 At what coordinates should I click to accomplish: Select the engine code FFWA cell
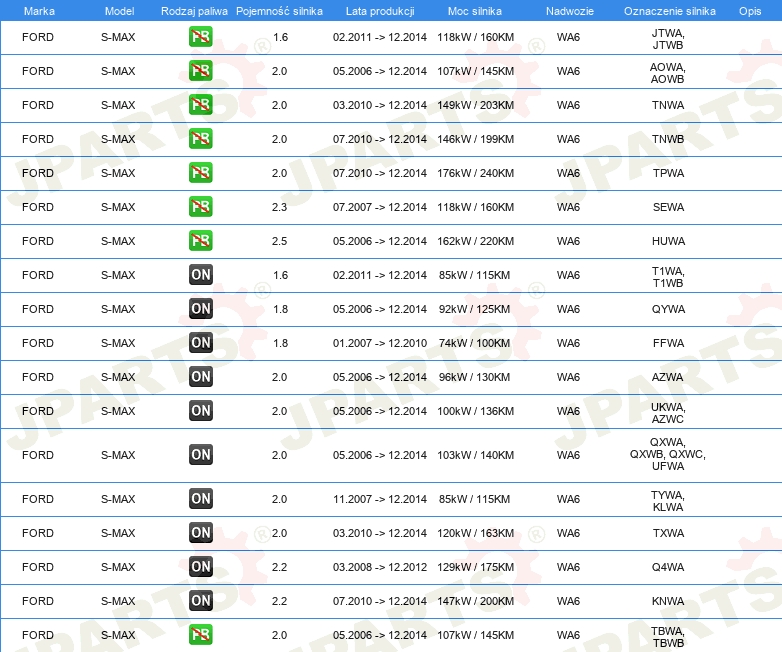(668, 343)
